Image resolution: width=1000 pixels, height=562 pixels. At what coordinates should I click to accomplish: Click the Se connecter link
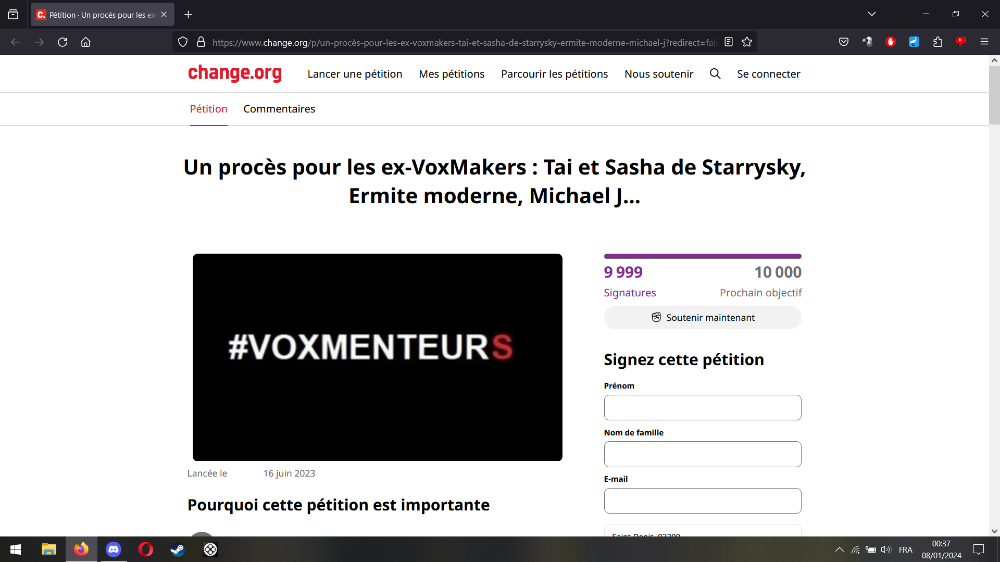(768, 74)
